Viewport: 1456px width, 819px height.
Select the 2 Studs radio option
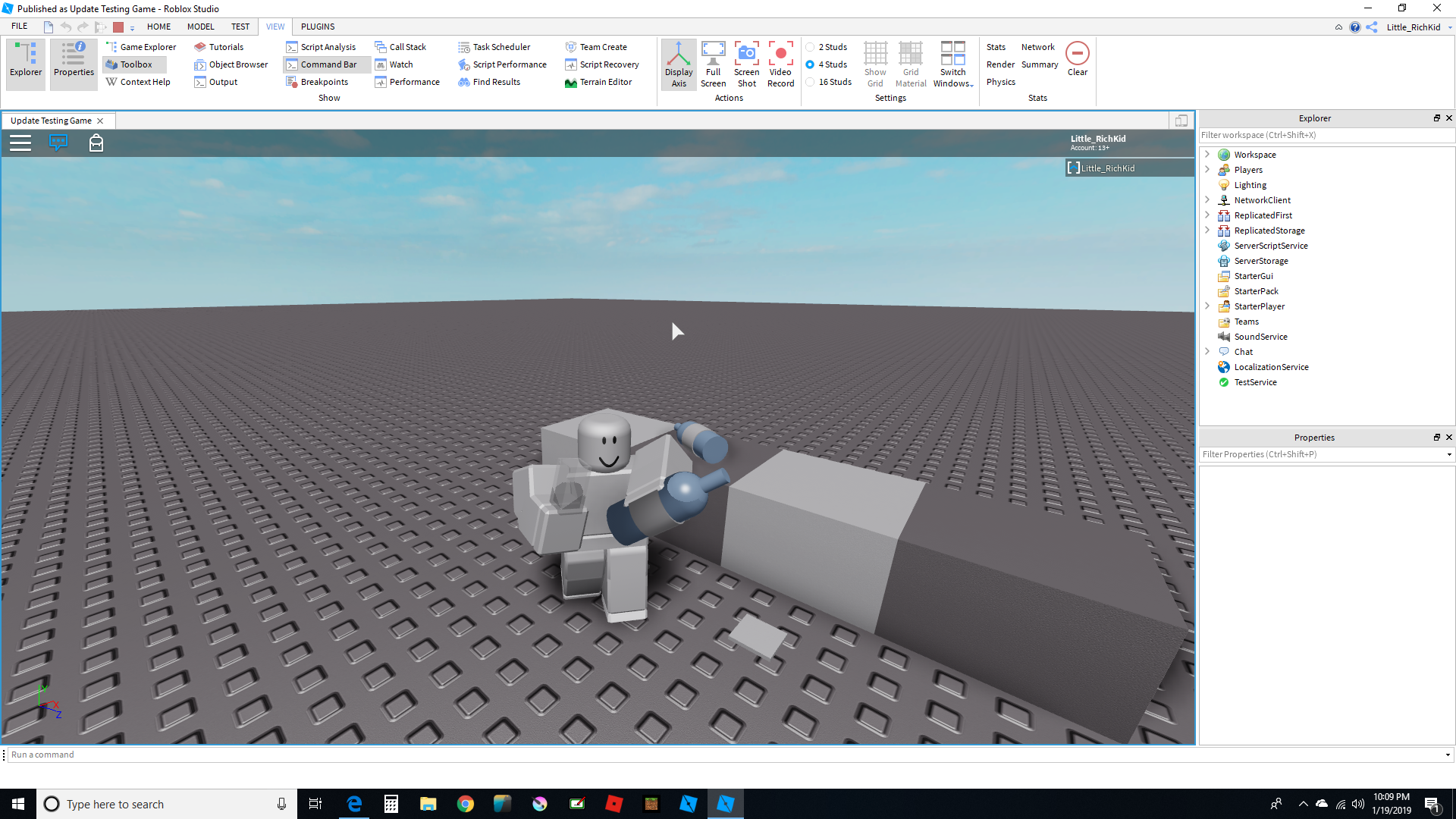810,47
